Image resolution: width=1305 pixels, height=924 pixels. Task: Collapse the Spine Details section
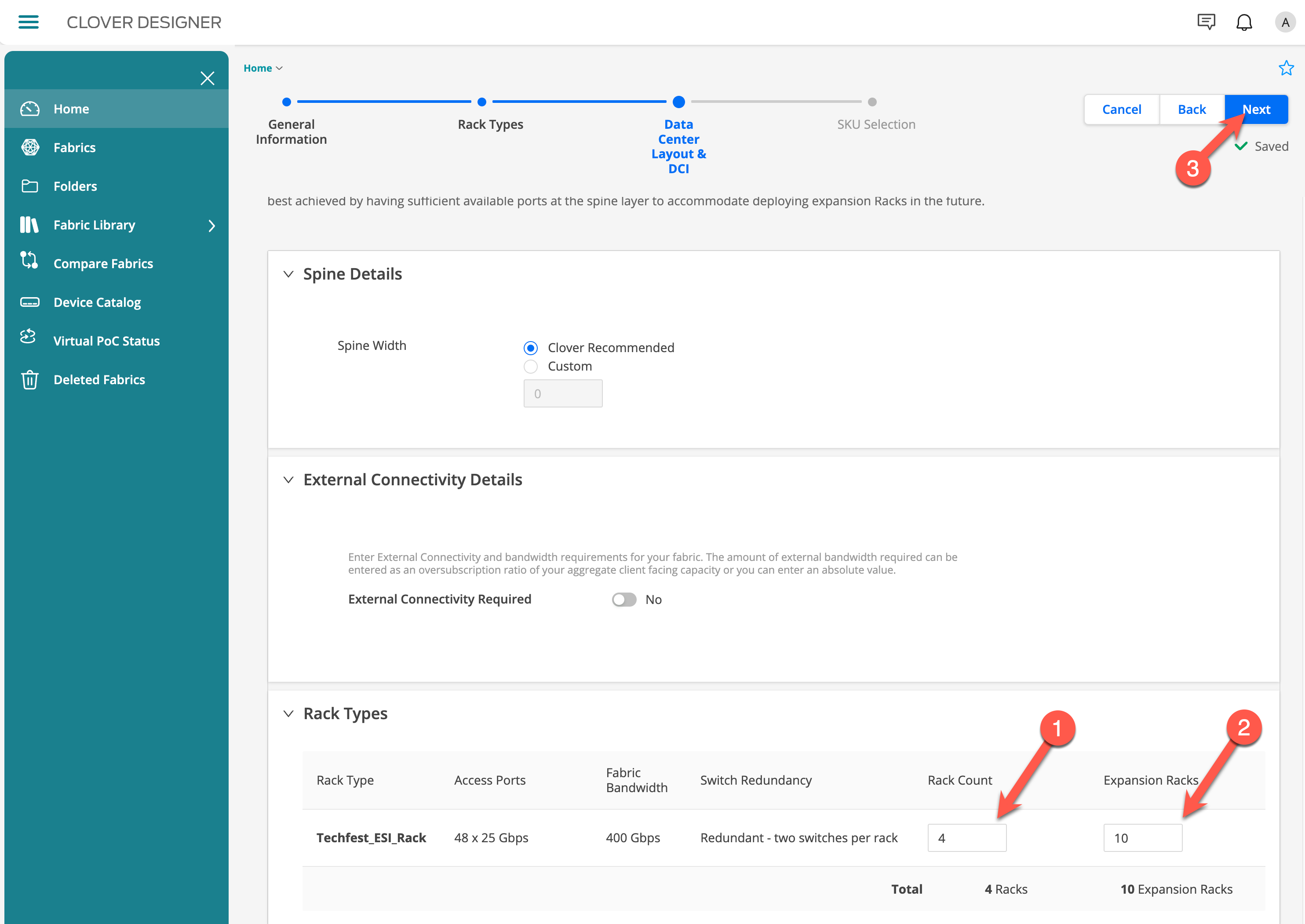[x=288, y=274]
